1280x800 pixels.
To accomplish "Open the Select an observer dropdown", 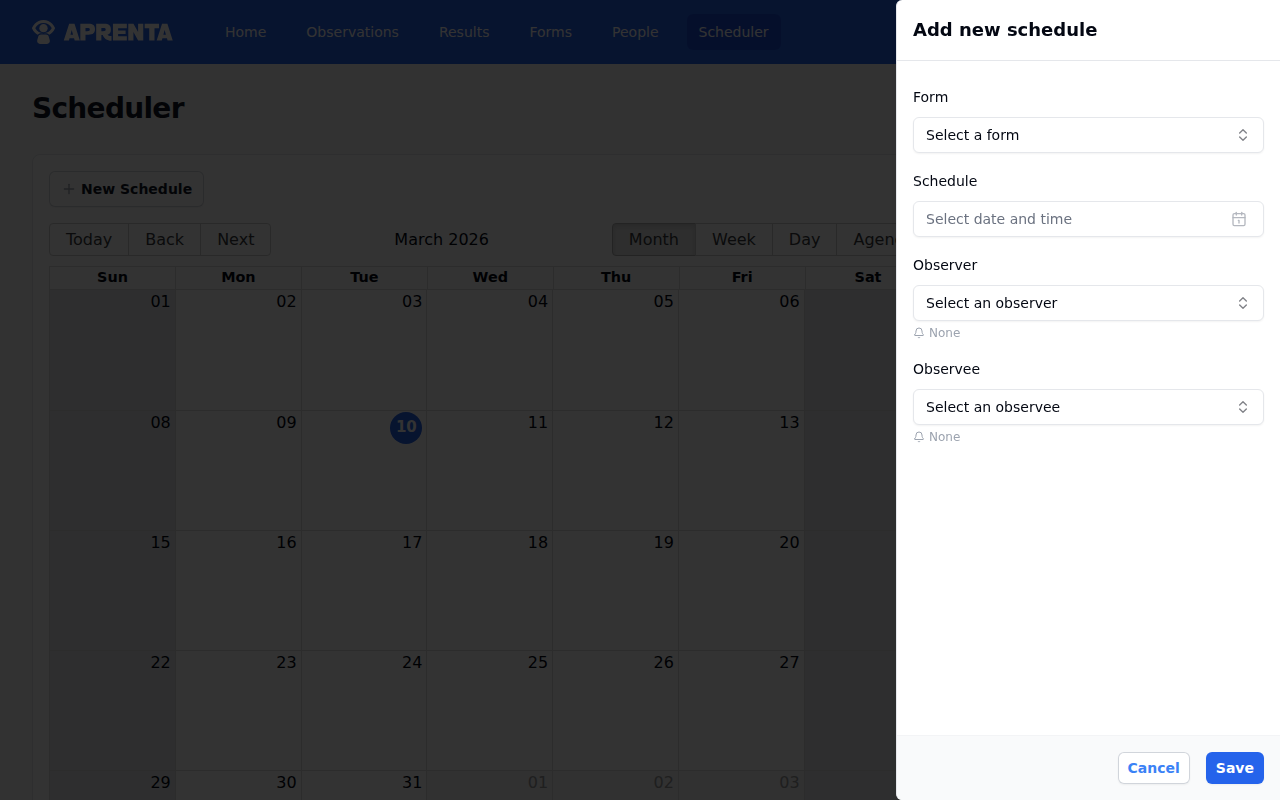I will (1088, 303).
